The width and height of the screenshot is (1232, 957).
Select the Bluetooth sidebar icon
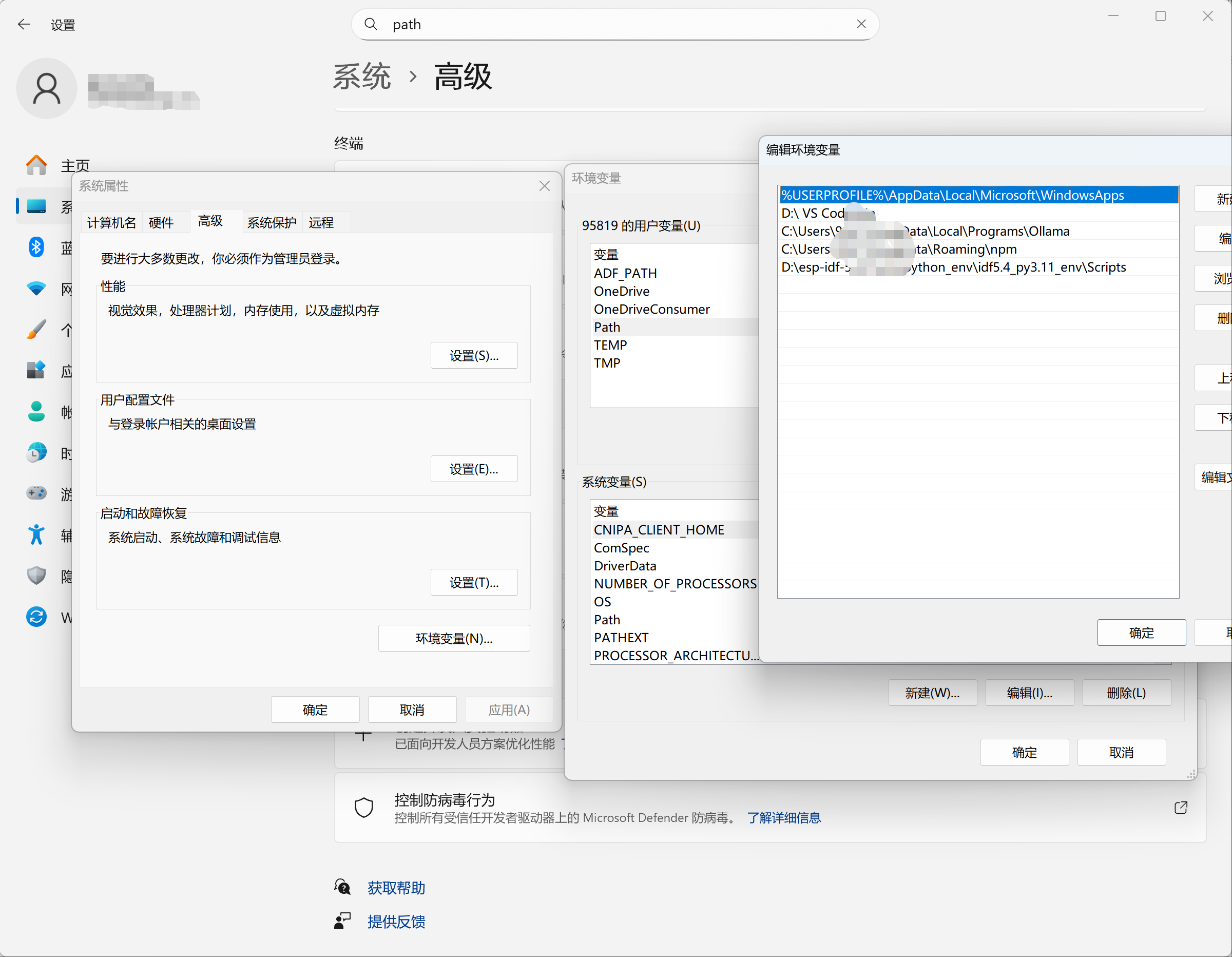coord(36,246)
